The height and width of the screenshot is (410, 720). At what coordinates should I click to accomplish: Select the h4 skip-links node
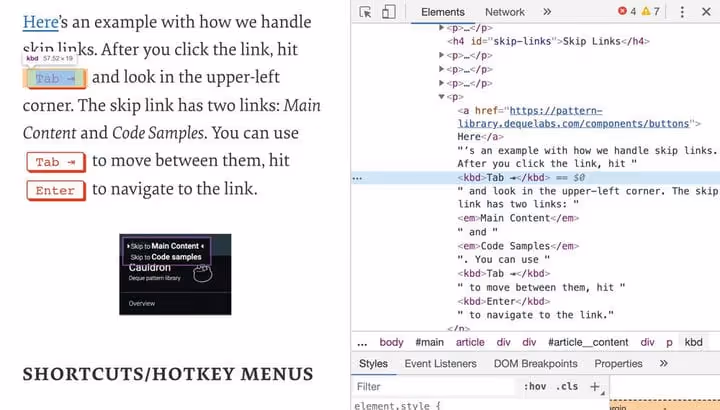(549, 41)
